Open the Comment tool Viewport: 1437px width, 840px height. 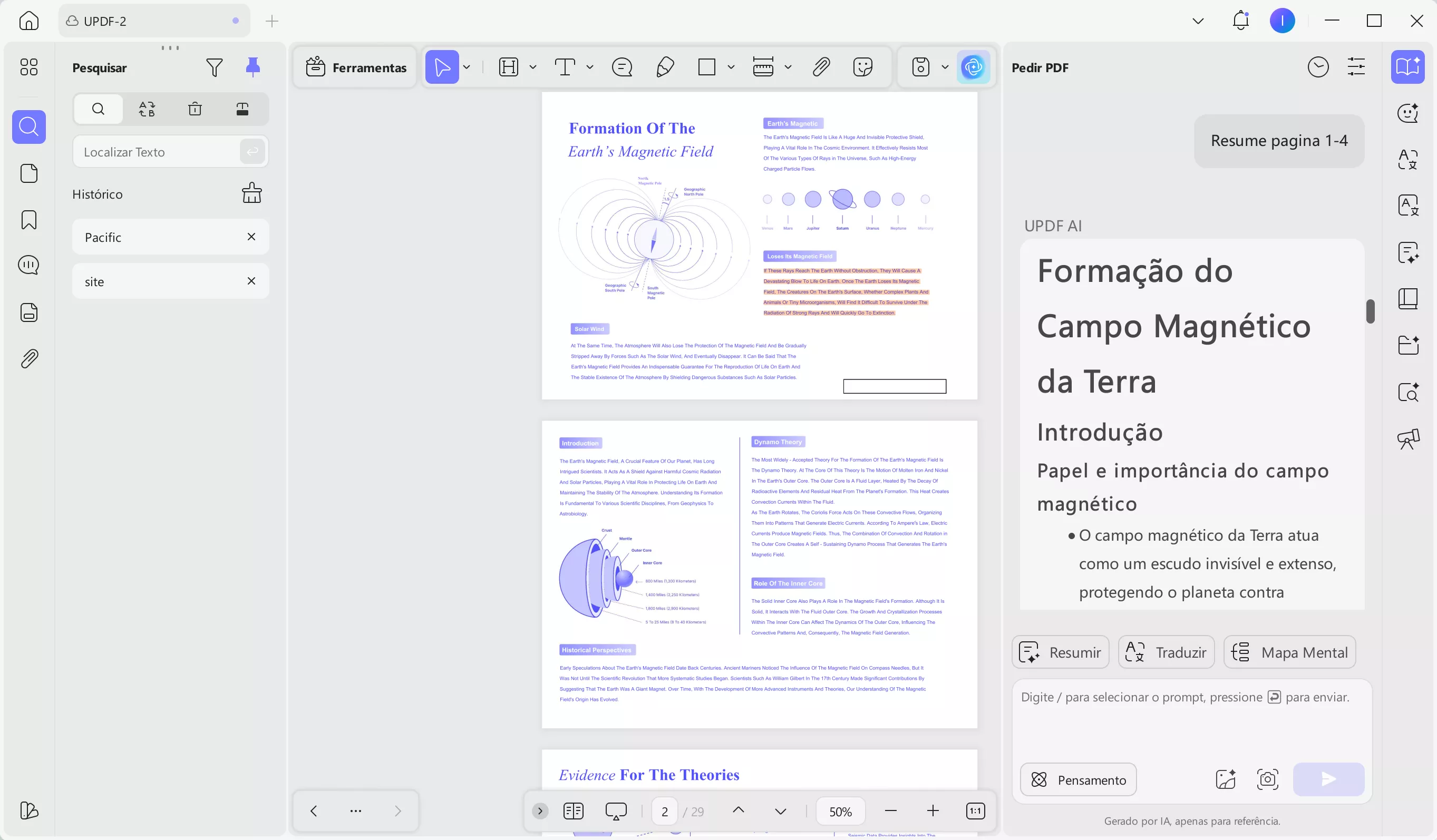(x=622, y=67)
